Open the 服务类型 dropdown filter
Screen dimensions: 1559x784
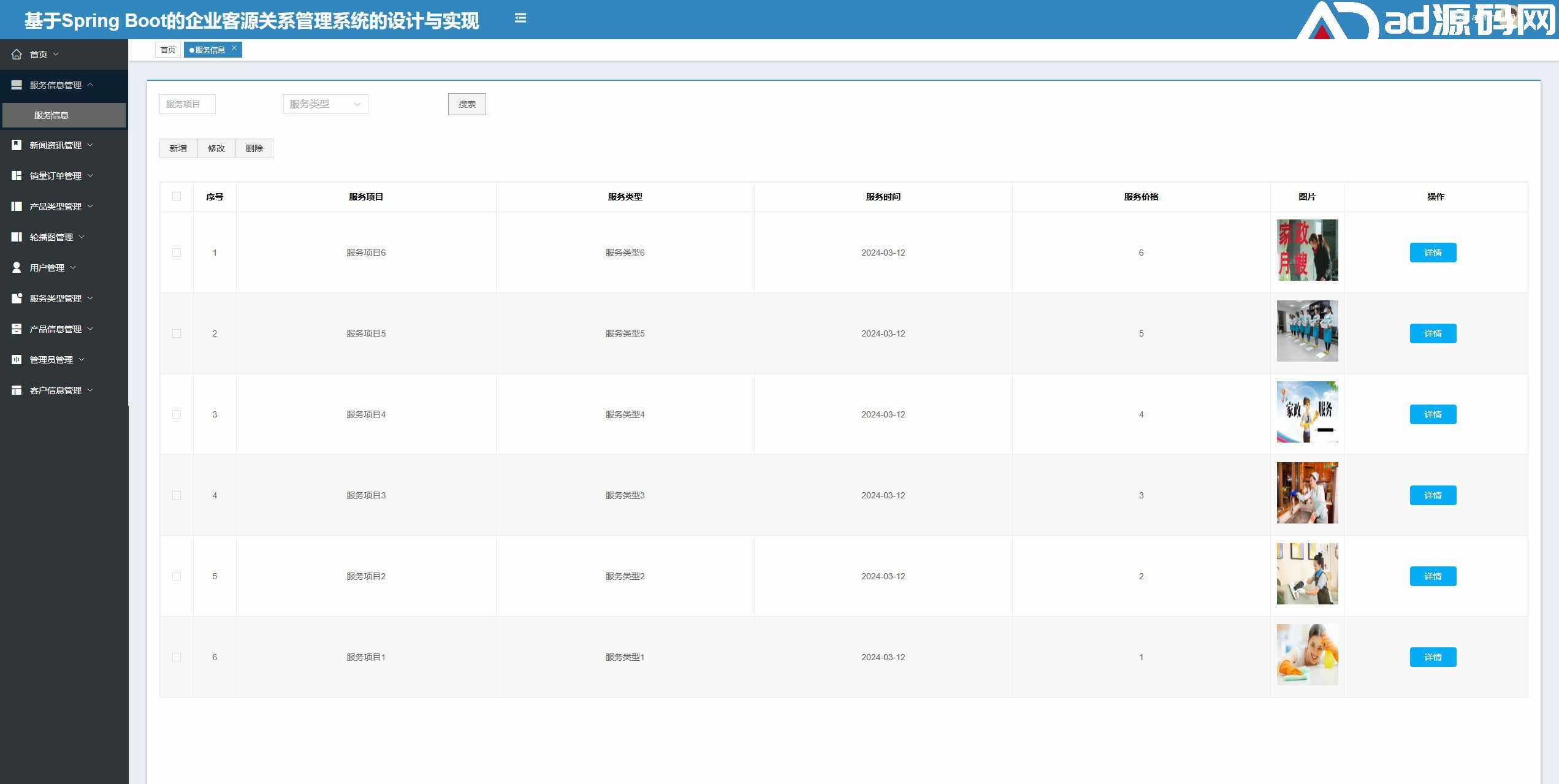coord(325,104)
